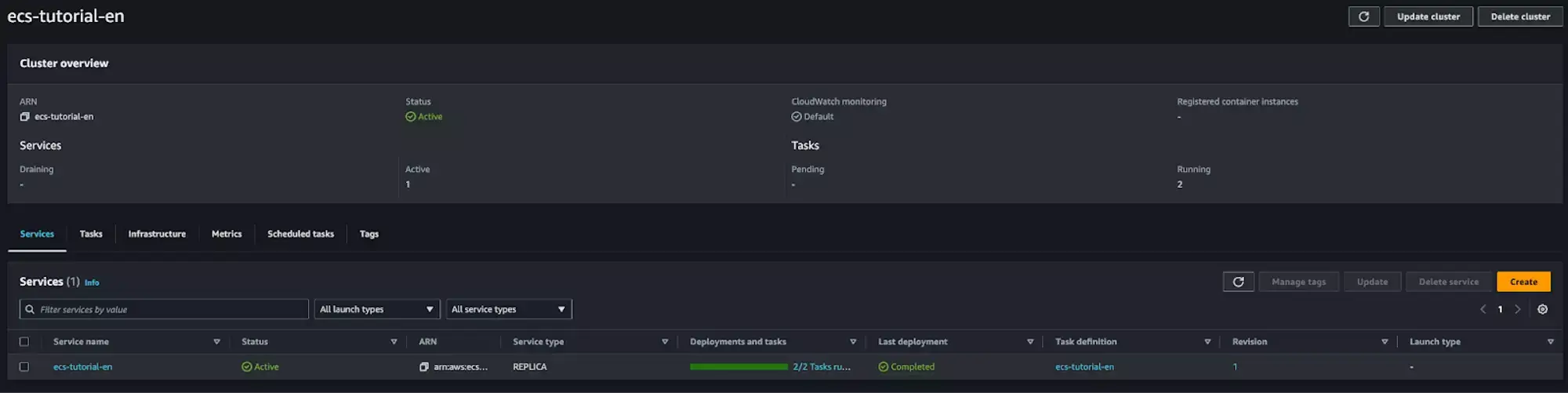This screenshot has height=393, width=1568.
Task: Open the All service types dropdown
Action: pyautogui.click(x=509, y=309)
